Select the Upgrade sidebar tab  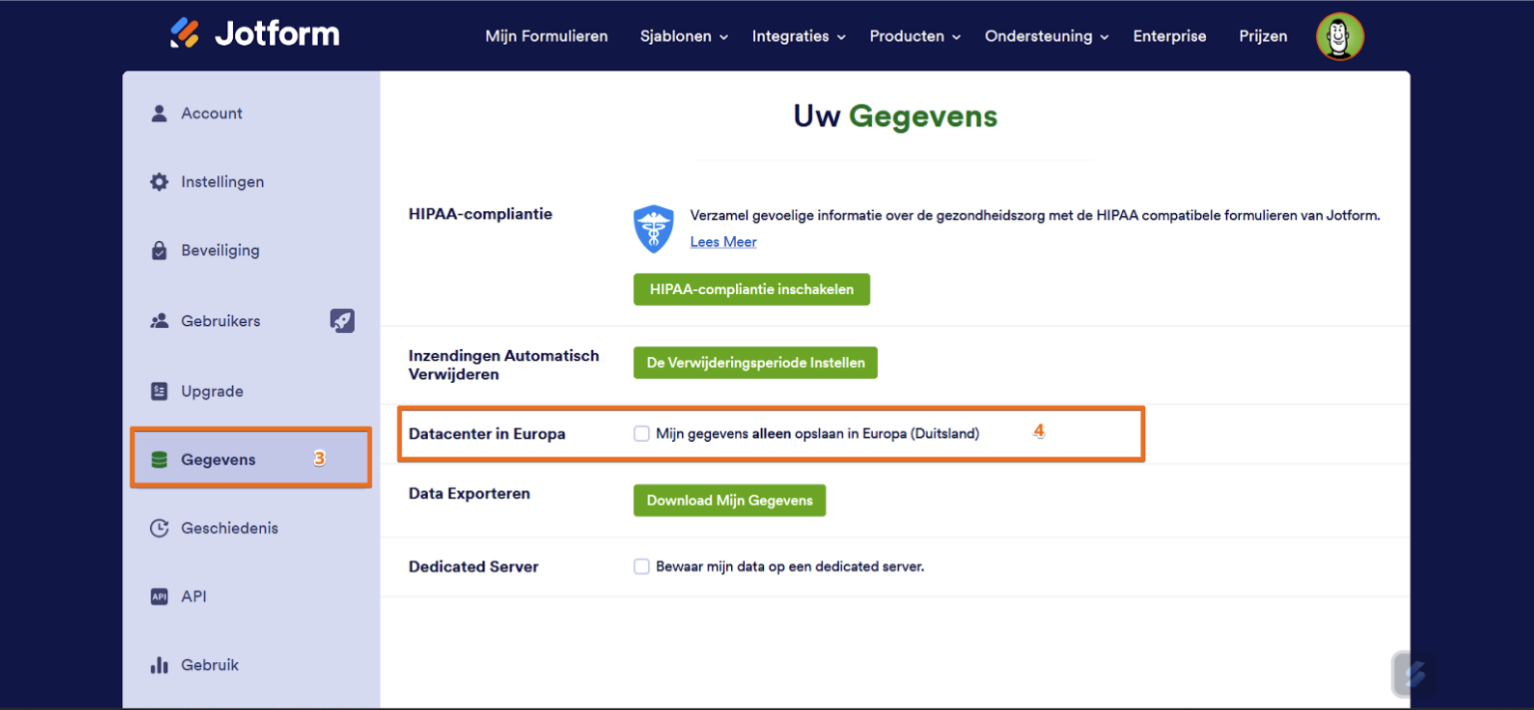251,391
